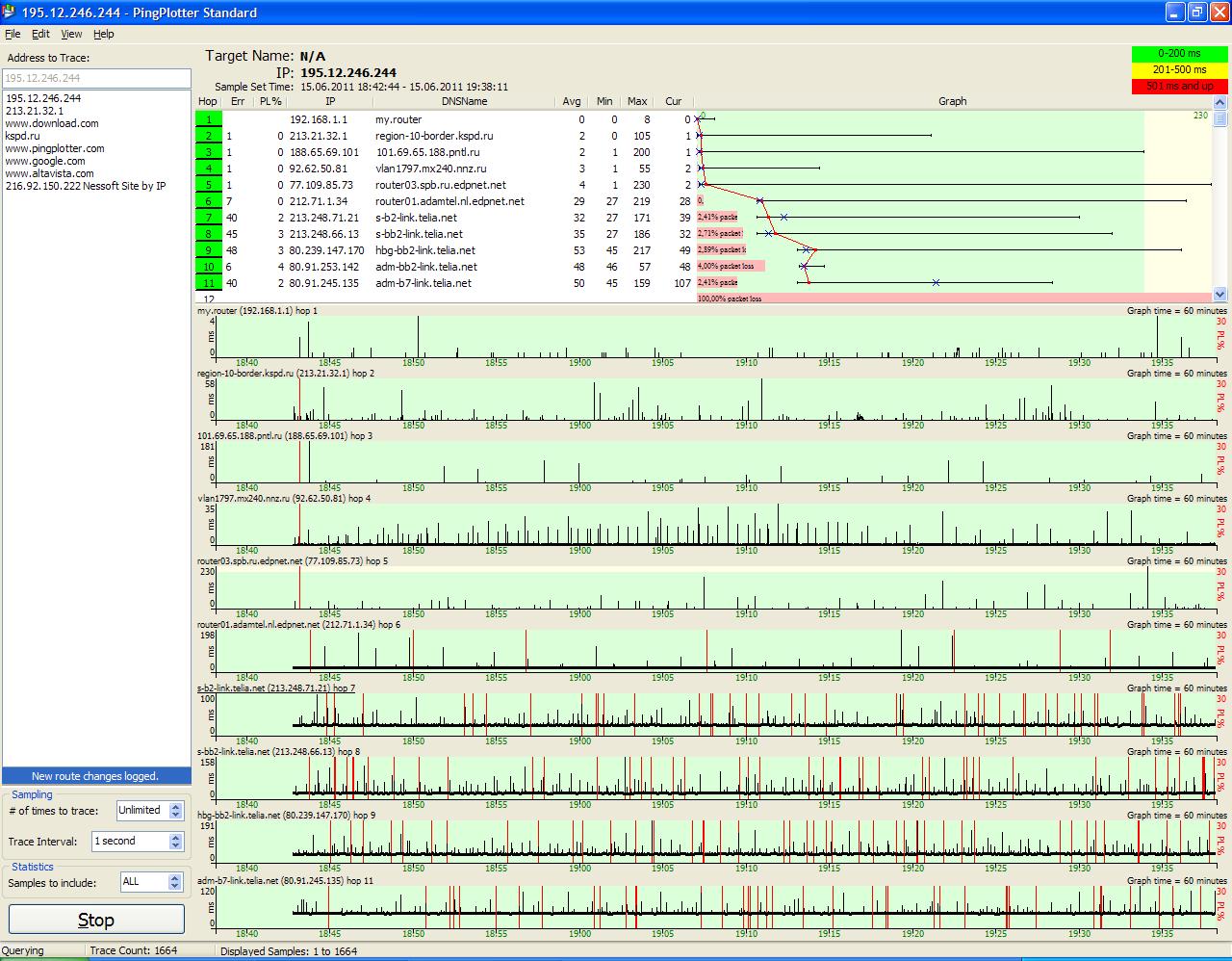The image size is (1232, 961).
Task: Click the IP column header
Action: point(330,101)
